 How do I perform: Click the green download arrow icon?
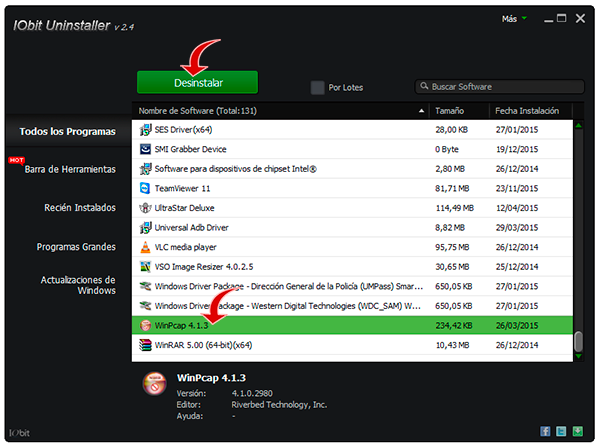[577, 431]
